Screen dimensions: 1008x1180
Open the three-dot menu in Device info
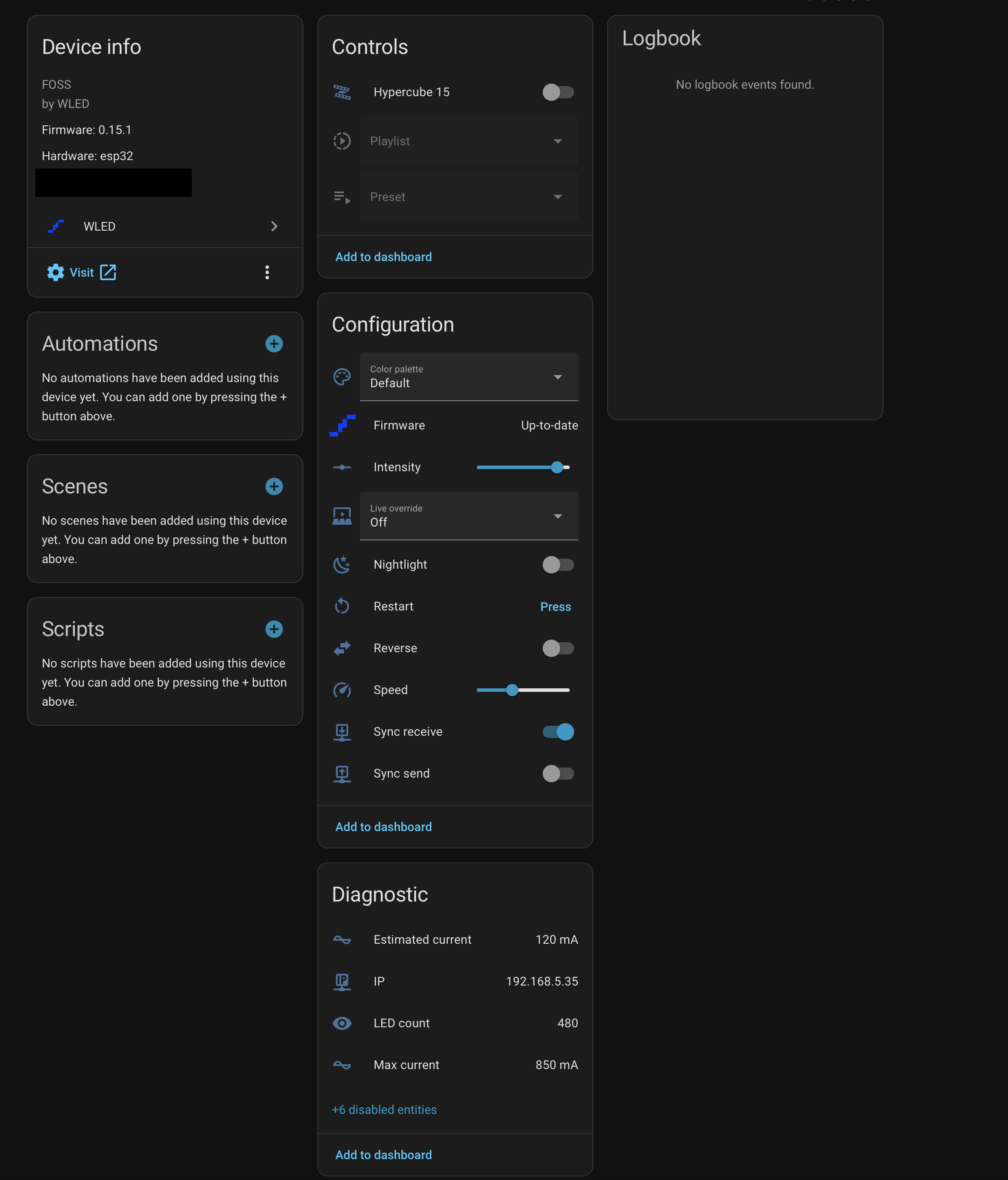pyautogui.click(x=267, y=272)
